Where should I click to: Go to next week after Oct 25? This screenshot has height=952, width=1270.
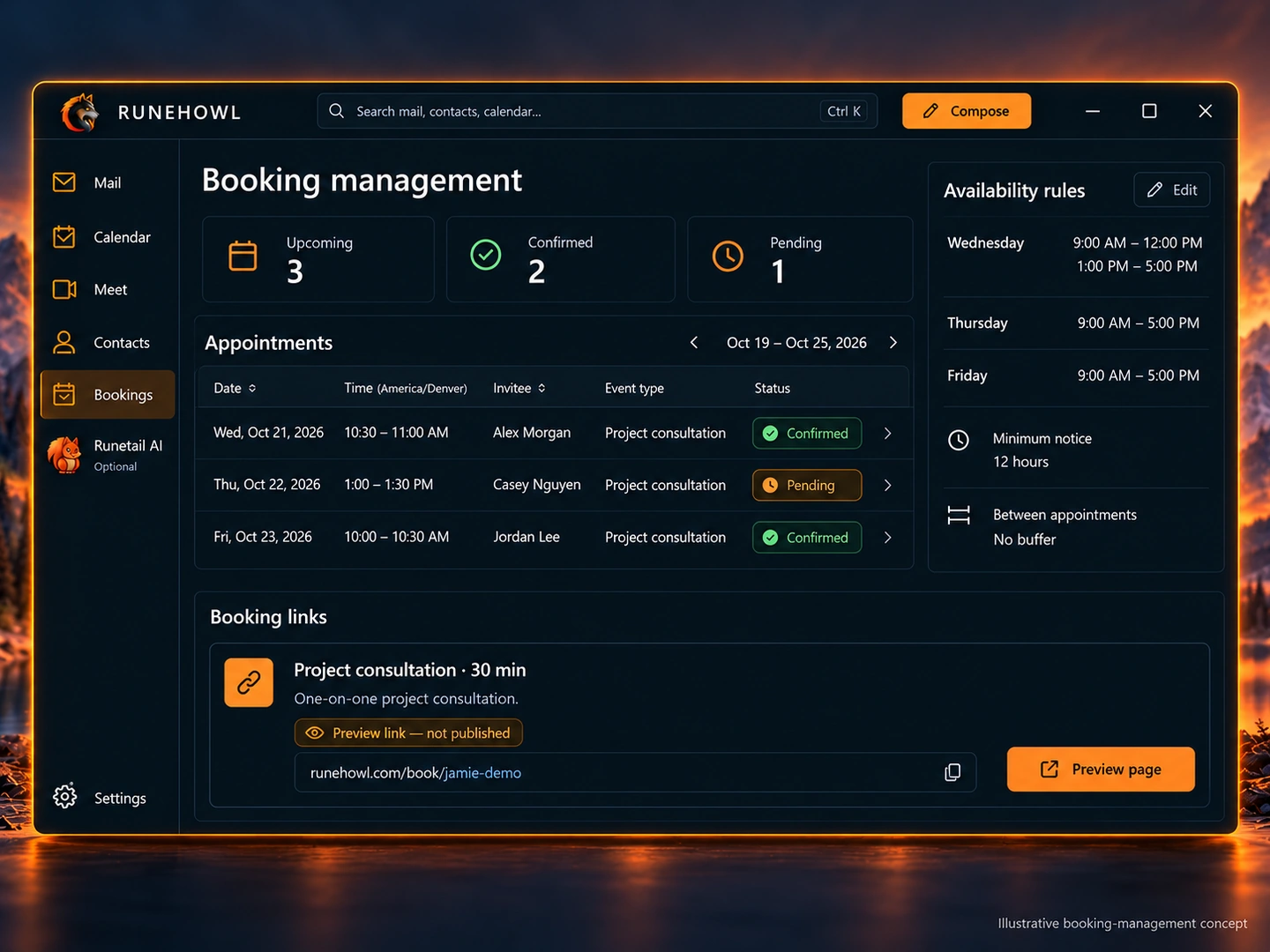893,342
